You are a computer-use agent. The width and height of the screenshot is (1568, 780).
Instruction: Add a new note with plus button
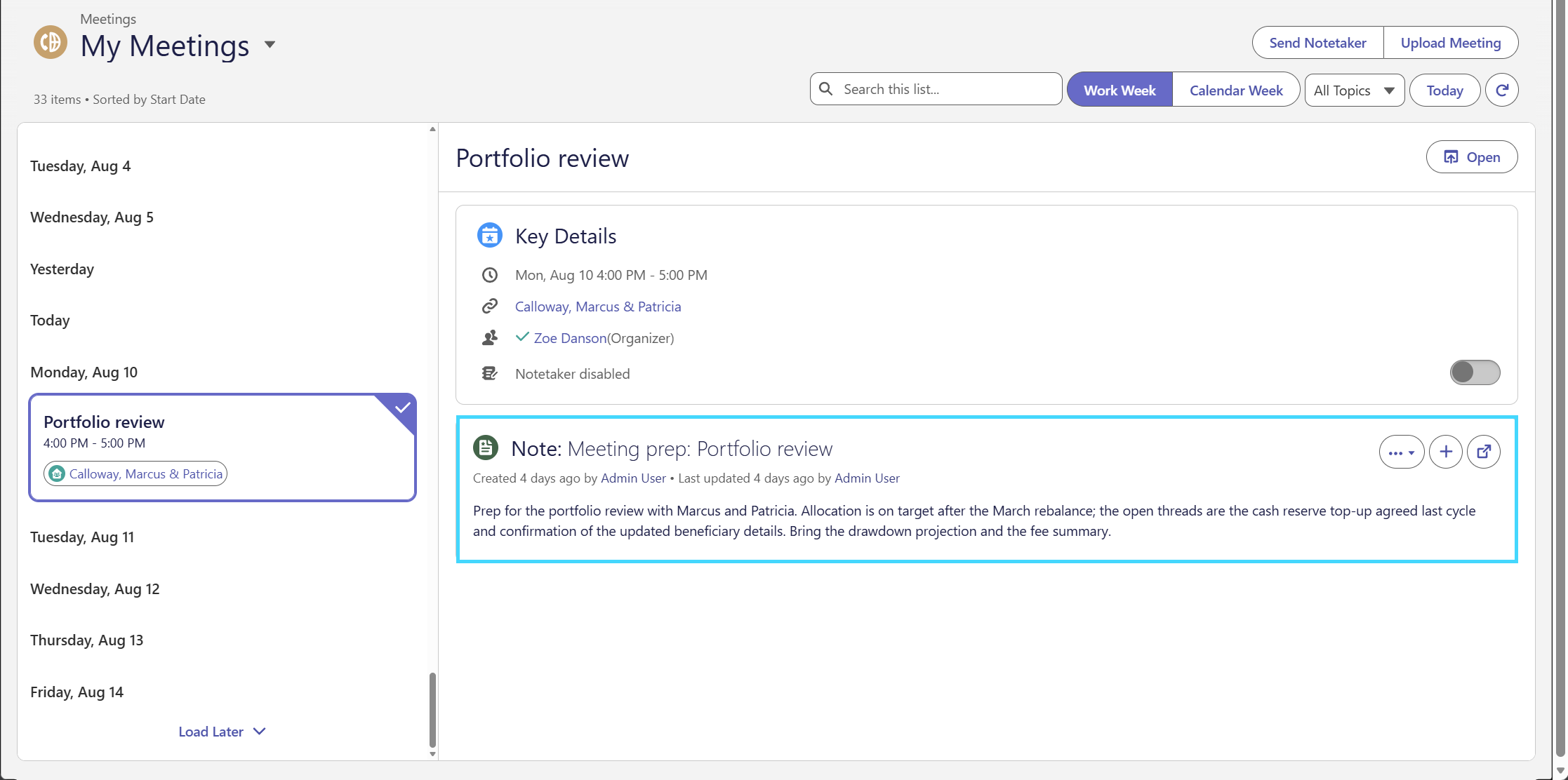click(x=1446, y=452)
